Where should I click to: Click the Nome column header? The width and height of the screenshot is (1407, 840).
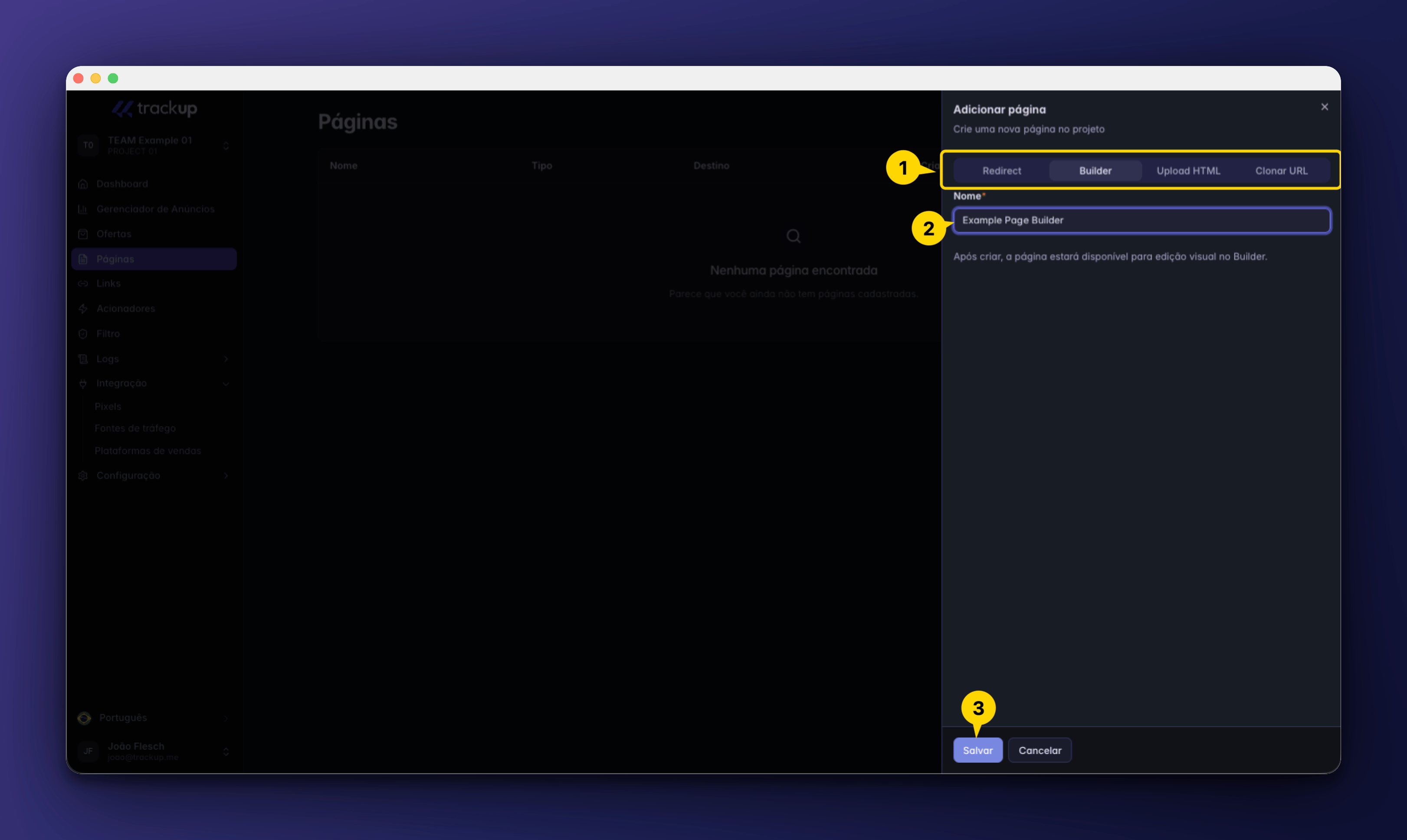(x=344, y=165)
